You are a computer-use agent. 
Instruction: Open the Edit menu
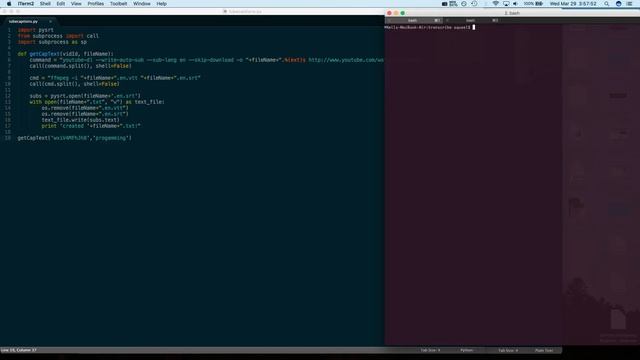tap(61, 4)
